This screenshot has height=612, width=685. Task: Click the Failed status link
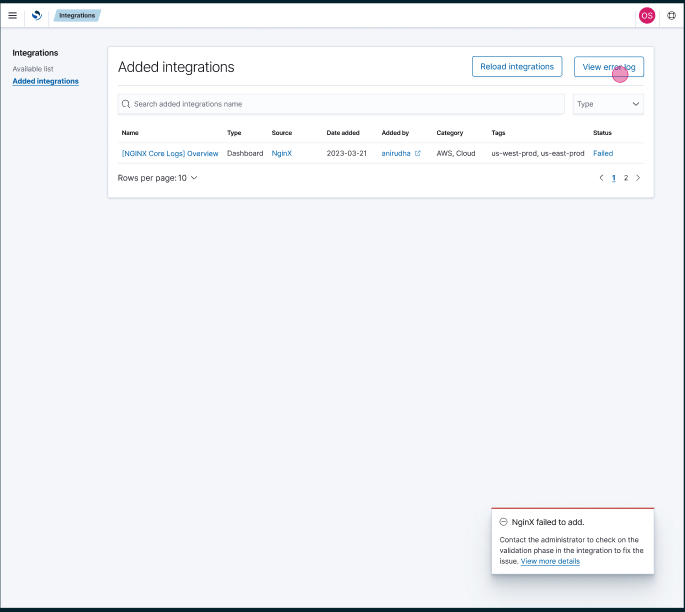coord(603,153)
